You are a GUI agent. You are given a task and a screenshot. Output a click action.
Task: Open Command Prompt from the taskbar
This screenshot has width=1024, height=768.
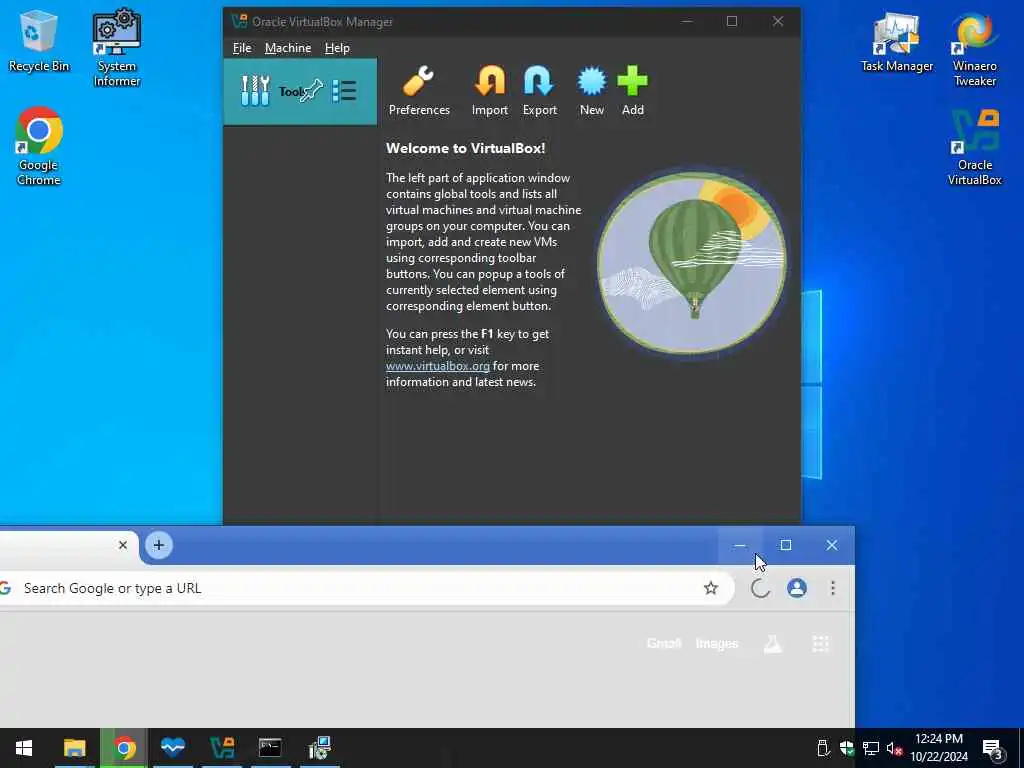tap(270, 748)
